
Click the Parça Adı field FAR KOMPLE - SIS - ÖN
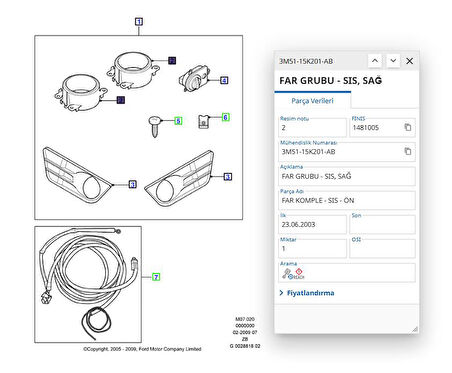[347, 200]
